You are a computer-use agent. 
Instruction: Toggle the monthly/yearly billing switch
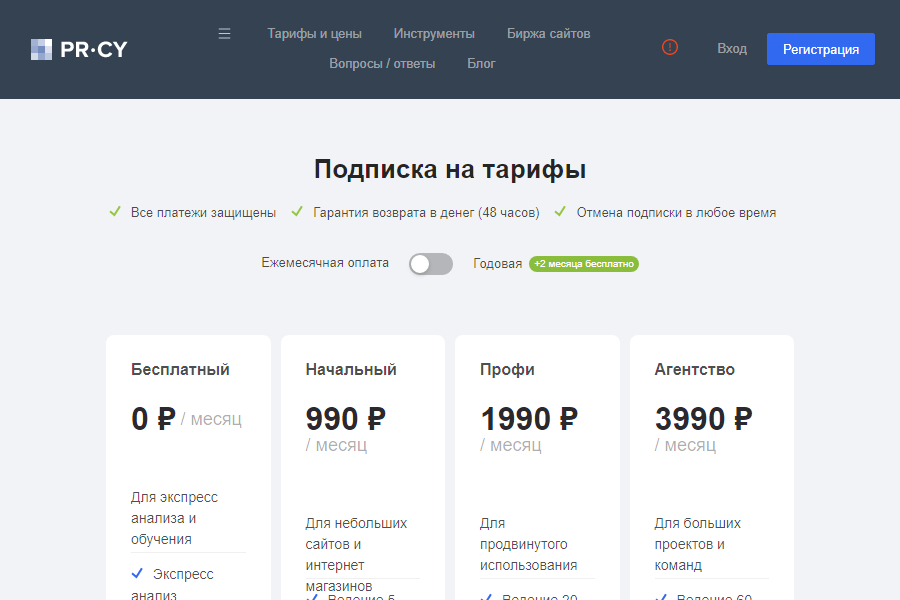[431, 264]
